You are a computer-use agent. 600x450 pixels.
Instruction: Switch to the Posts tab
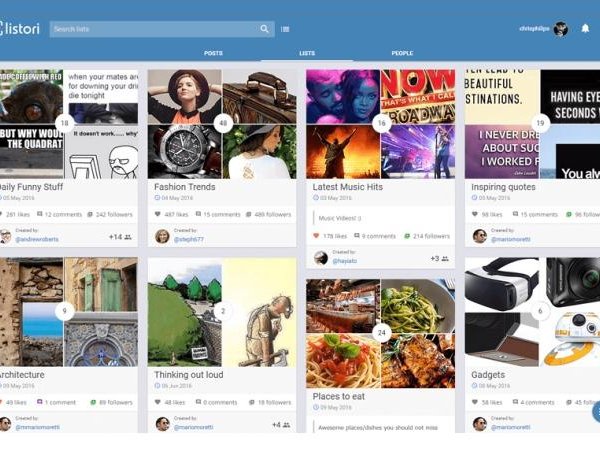tap(213, 53)
